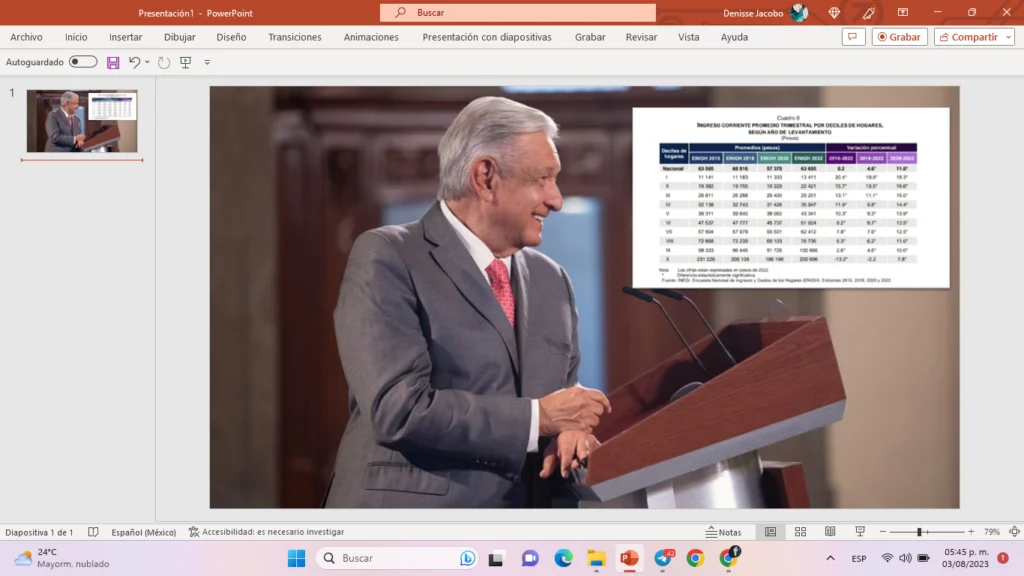
Task: Click the PowerPoint taskbar icon
Action: pos(630,558)
